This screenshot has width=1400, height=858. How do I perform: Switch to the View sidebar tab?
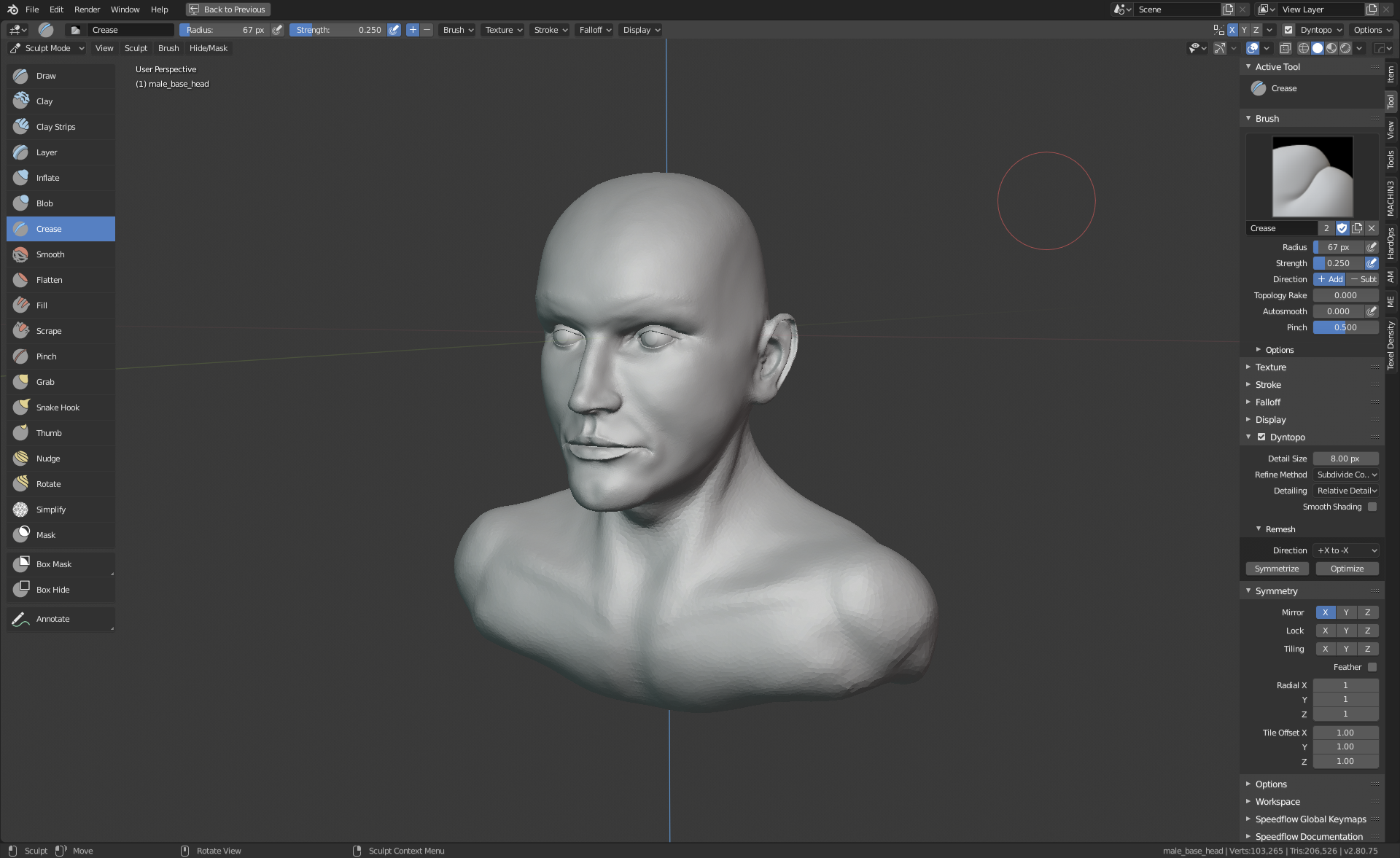1391,130
